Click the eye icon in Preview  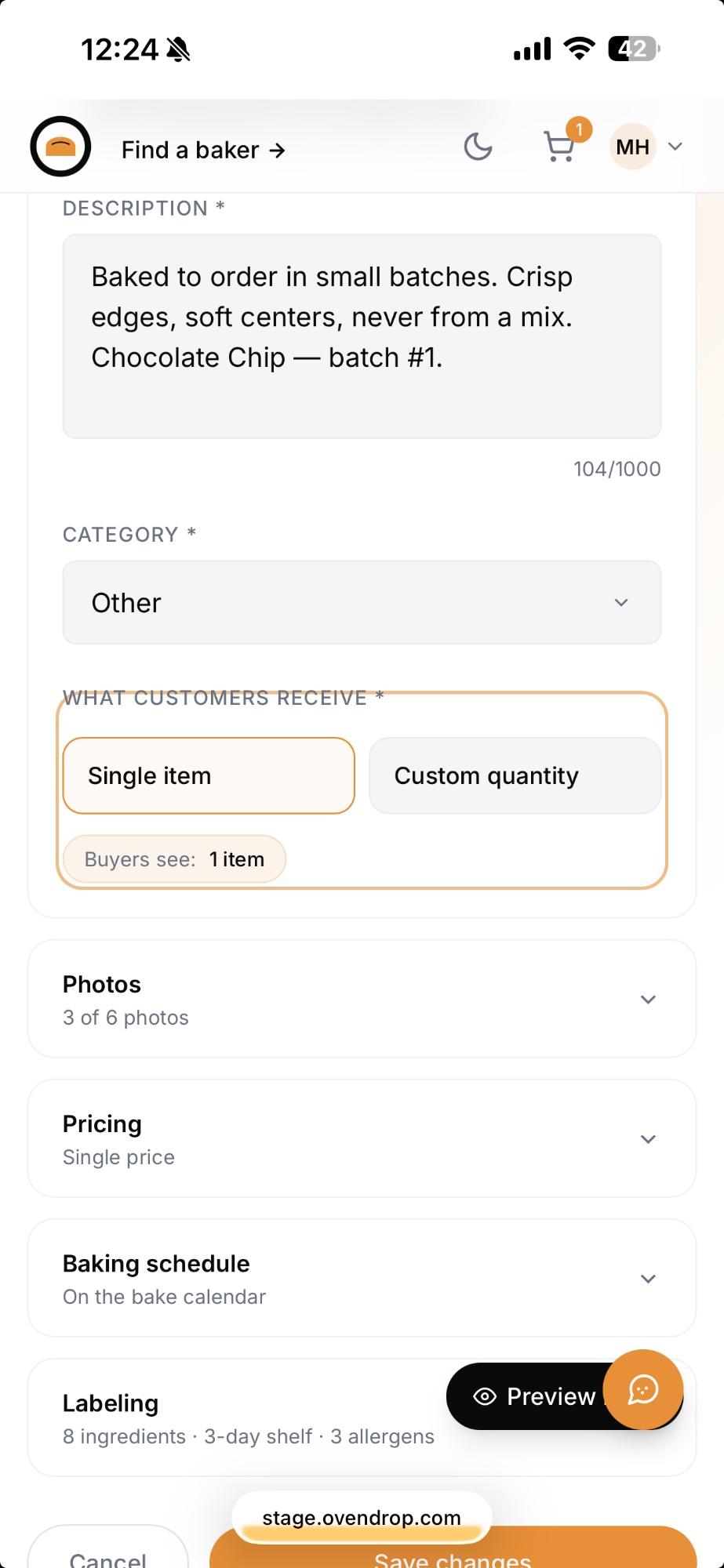click(485, 1396)
